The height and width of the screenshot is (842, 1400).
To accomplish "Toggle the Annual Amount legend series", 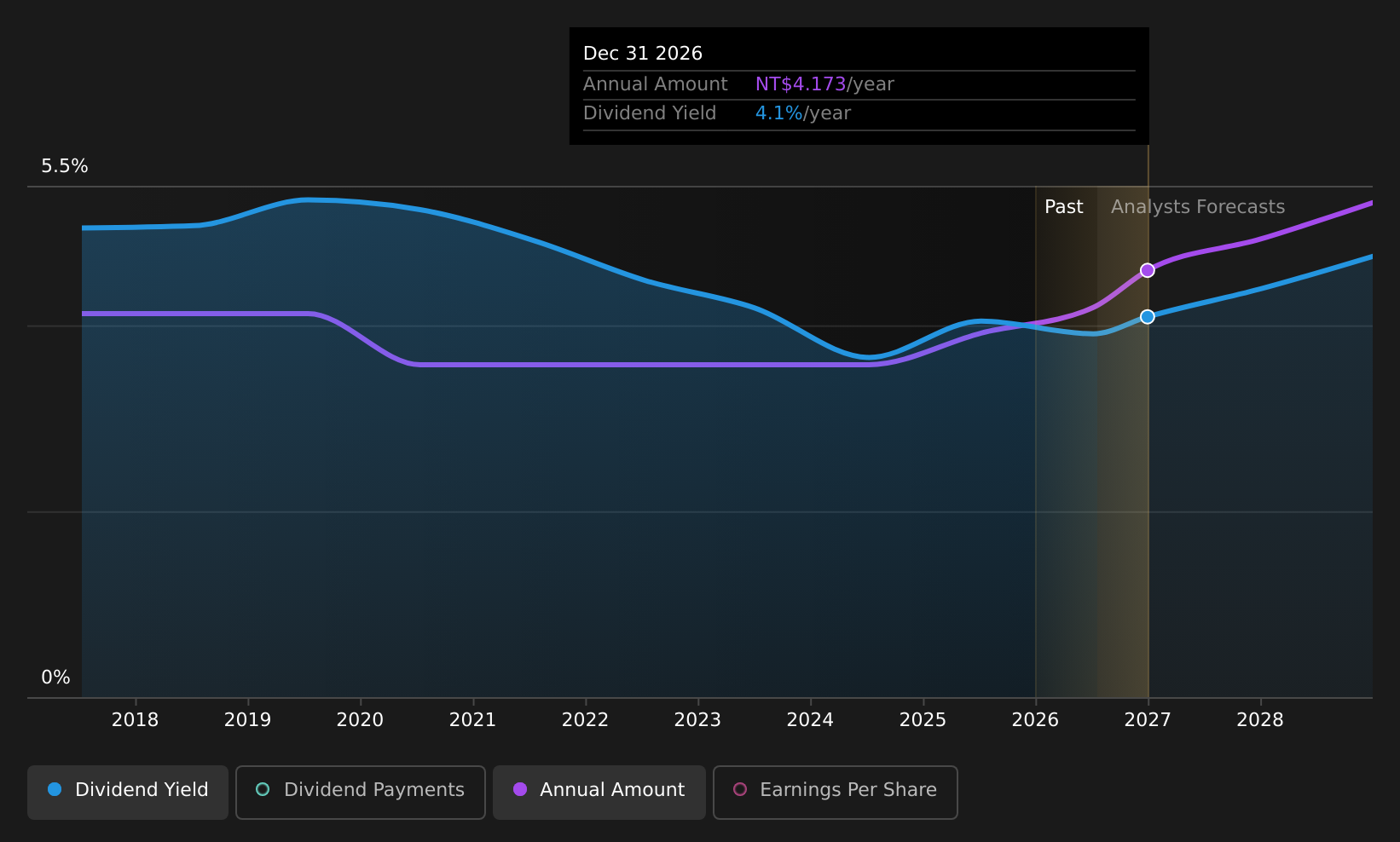I will [x=599, y=792].
